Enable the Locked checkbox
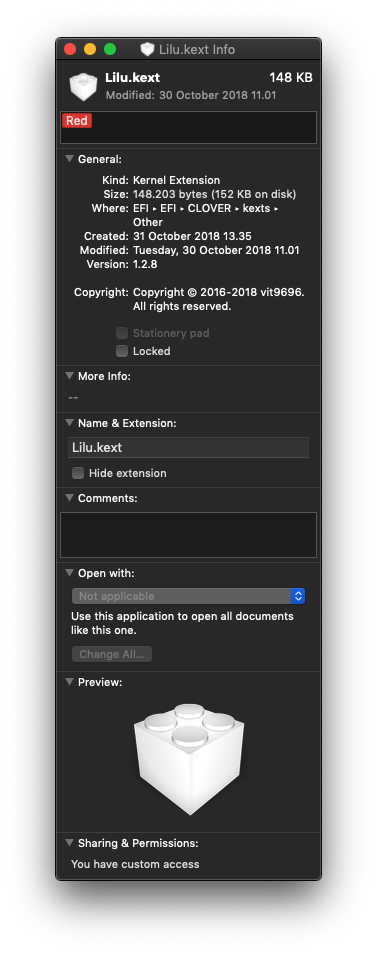 (x=122, y=351)
